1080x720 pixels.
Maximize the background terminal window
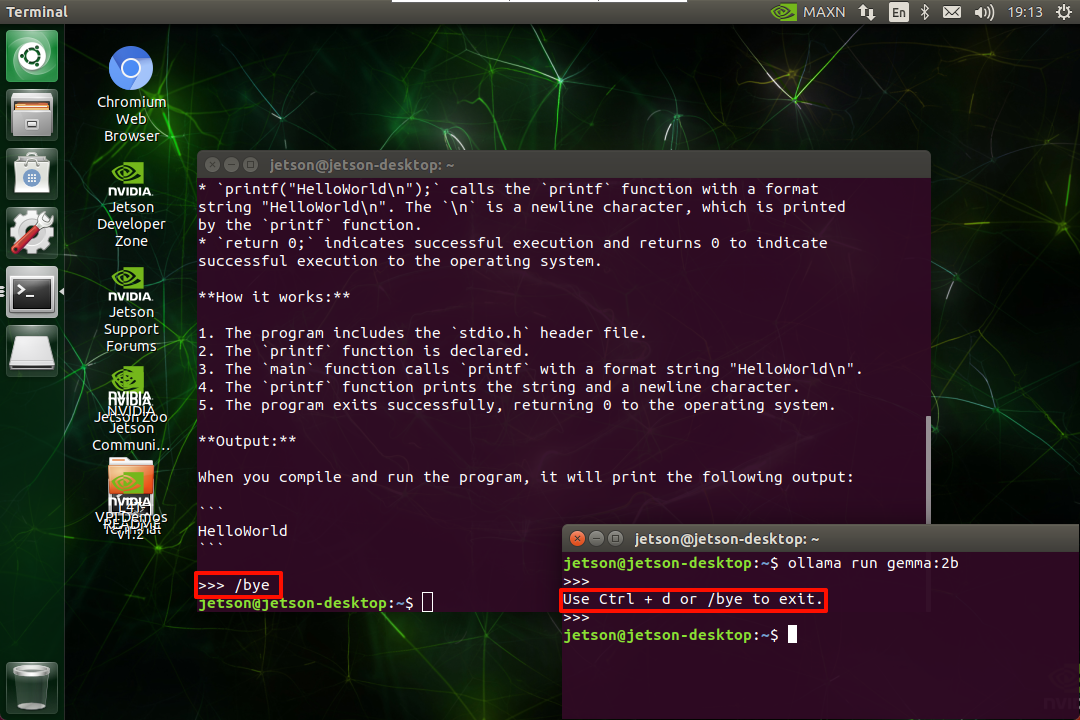tap(251, 165)
